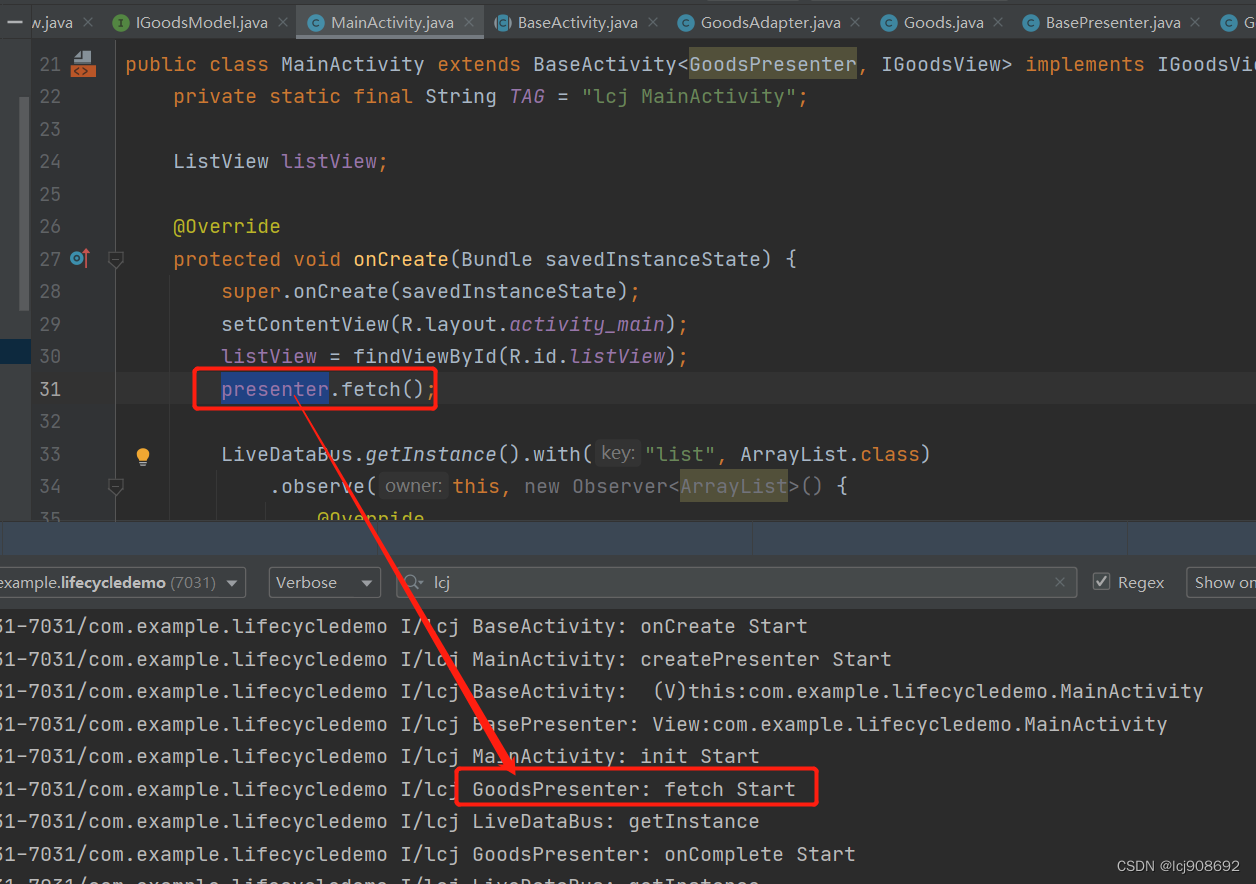Click GoodsPresenter in the class declaration
The height and width of the screenshot is (884, 1256).
pos(773,64)
